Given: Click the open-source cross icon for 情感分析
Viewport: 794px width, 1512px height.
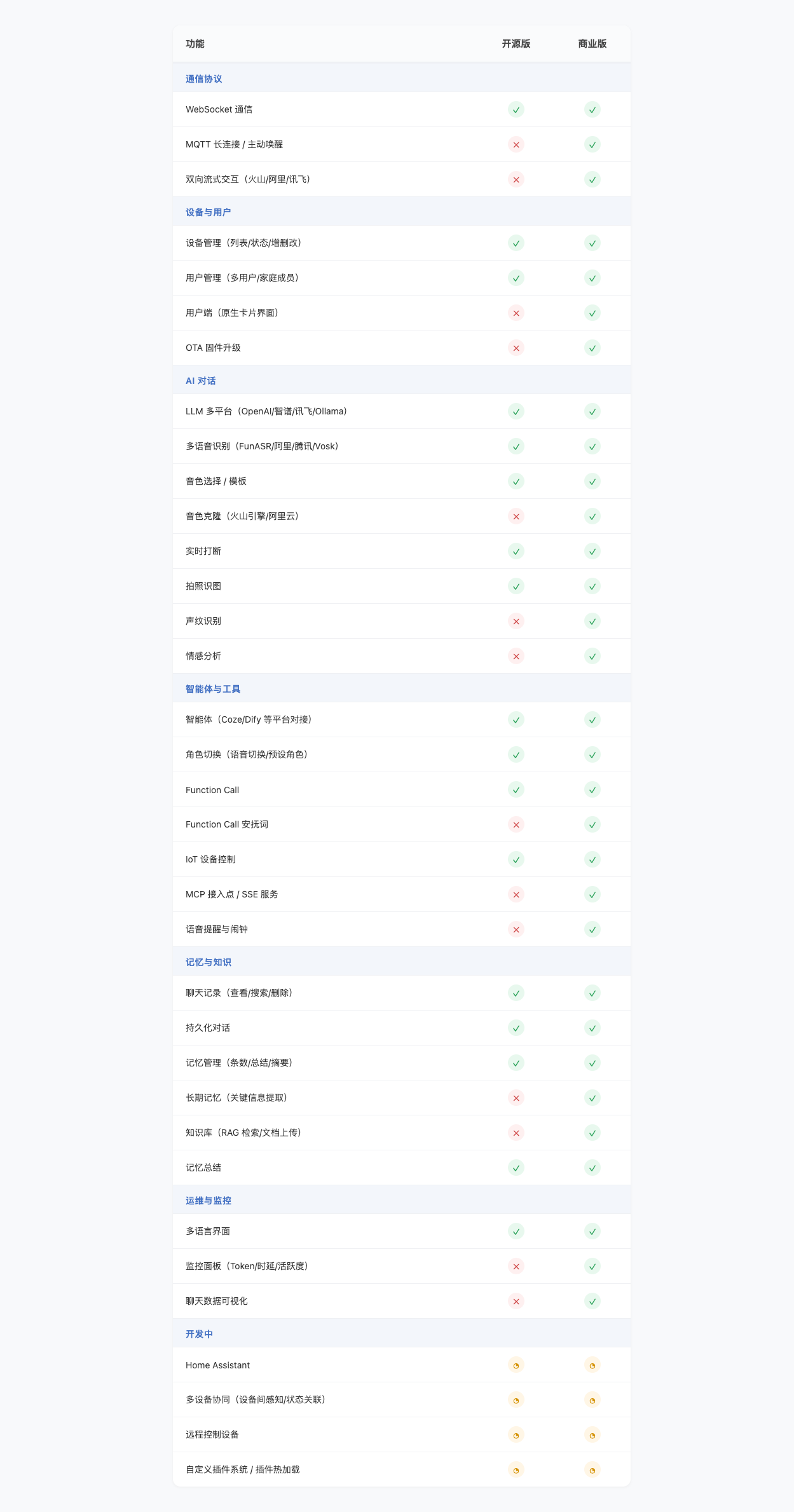Looking at the screenshot, I should click(516, 656).
